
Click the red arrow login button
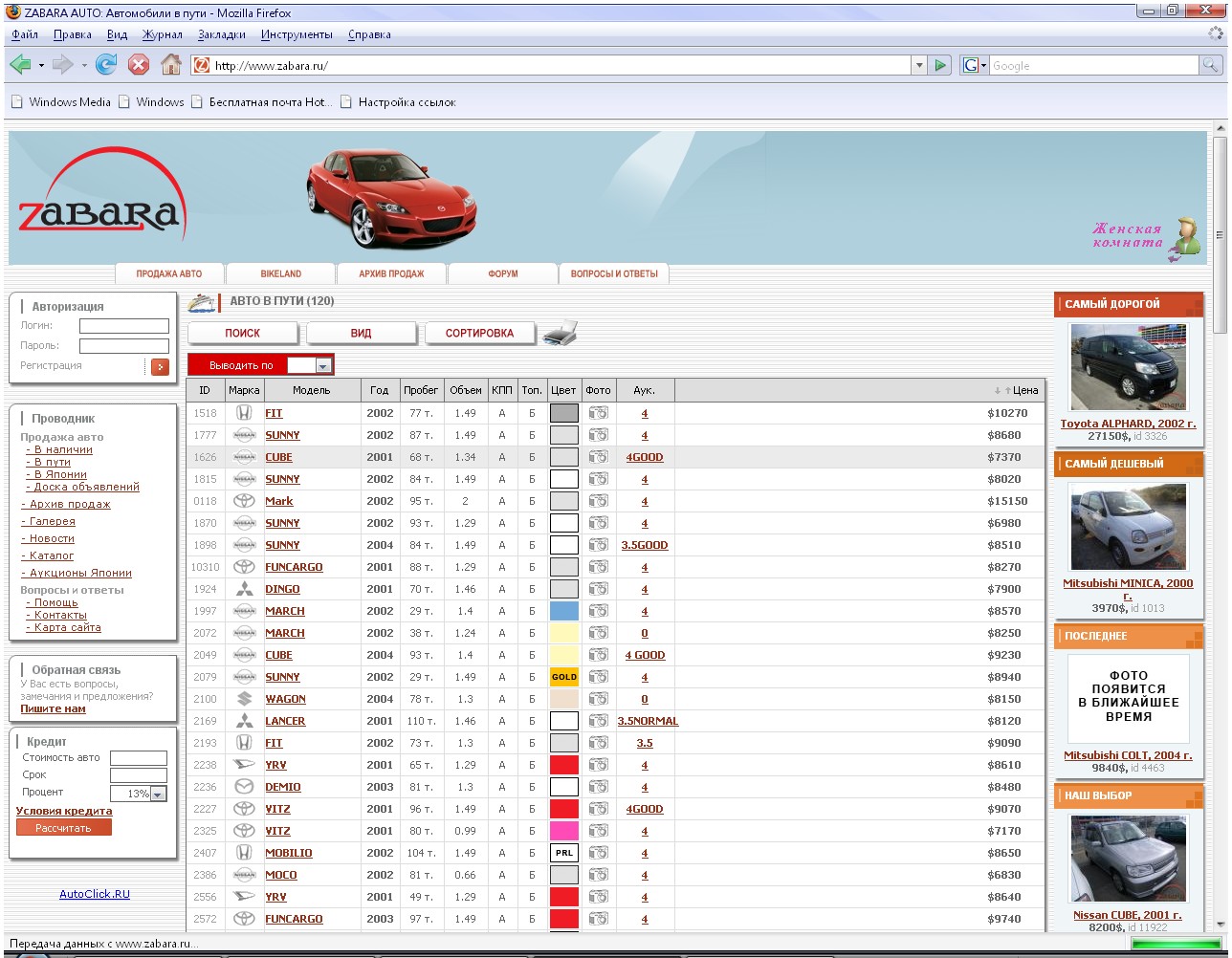click(160, 366)
